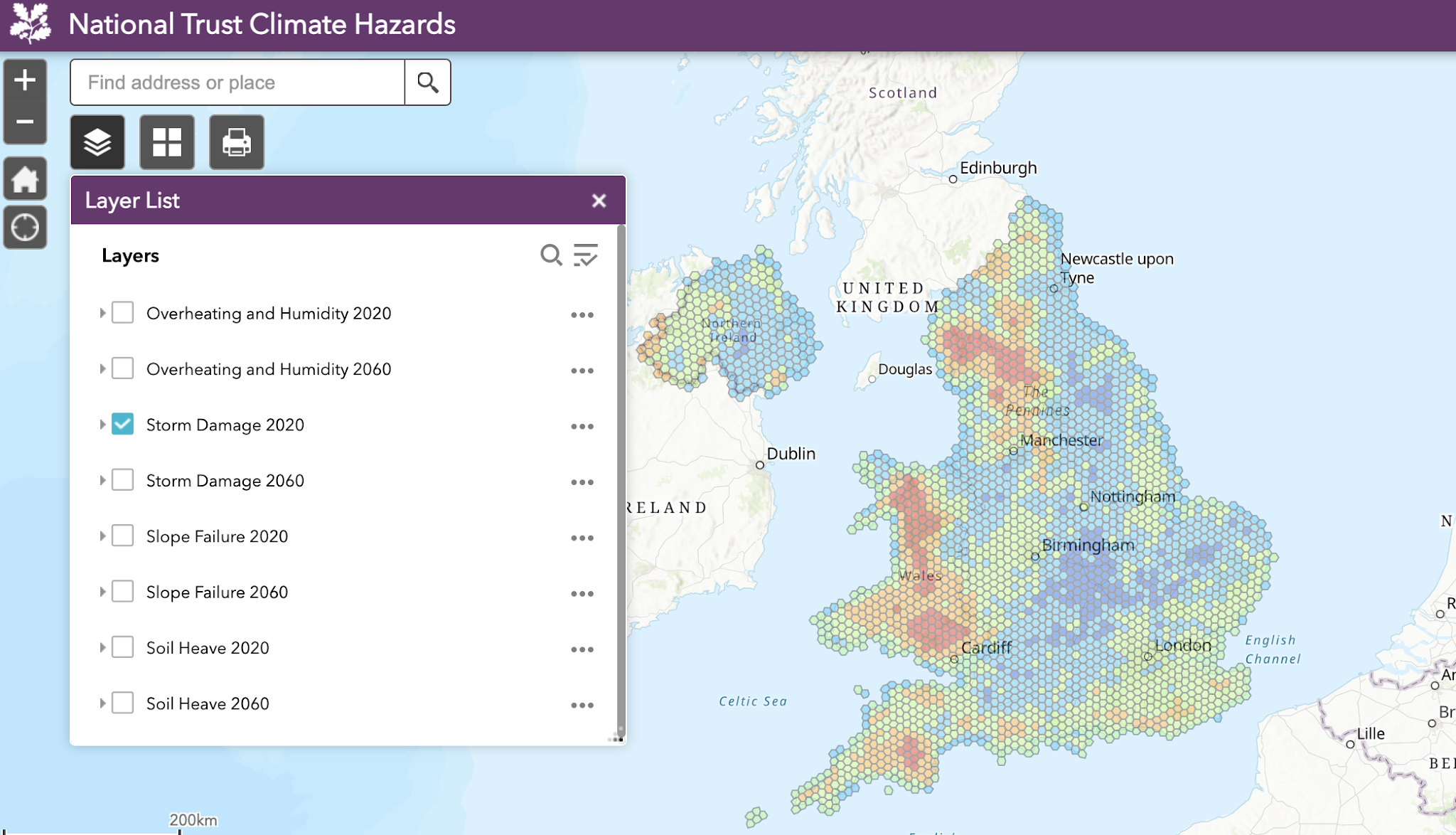The image size is (1456, 835).
Task: Enable the Soil Heave 2020 layer
Action: pos(122,647)
